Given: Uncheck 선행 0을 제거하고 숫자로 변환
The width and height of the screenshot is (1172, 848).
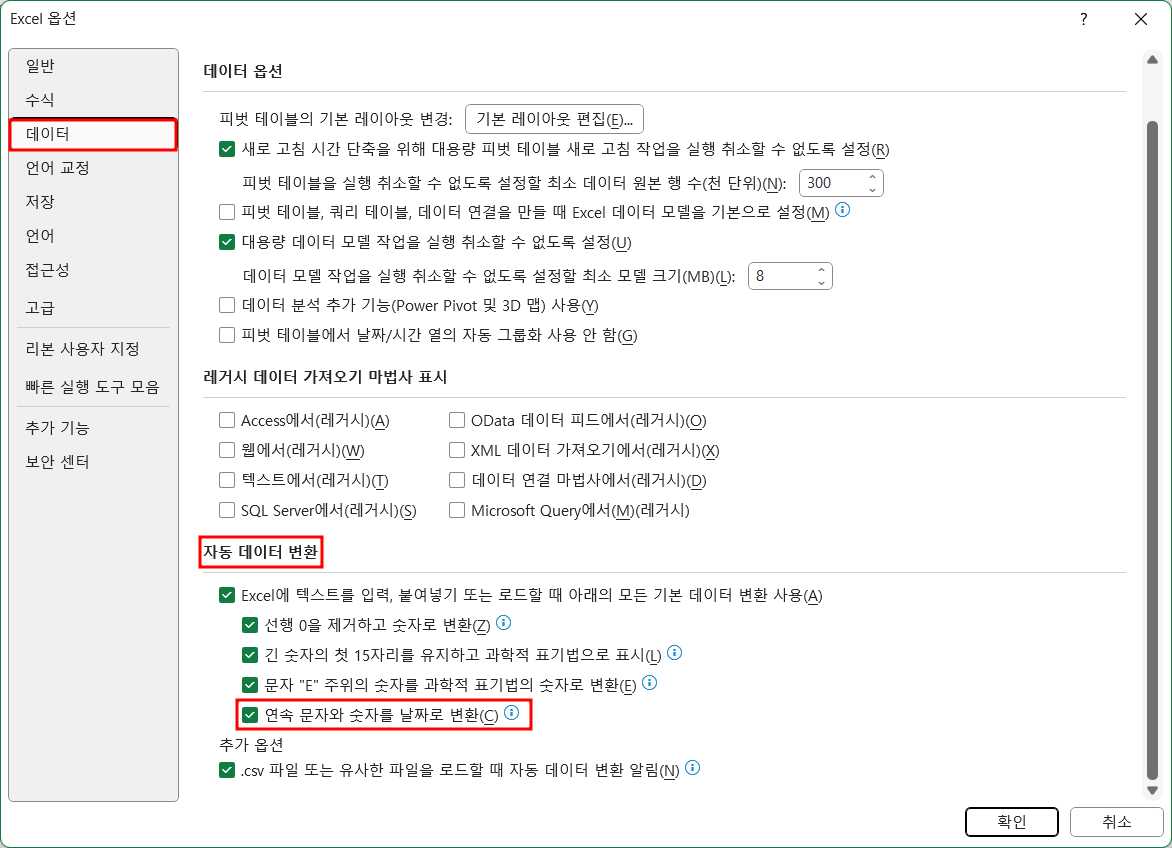Looking at the screenshot, I should (250, 625).
